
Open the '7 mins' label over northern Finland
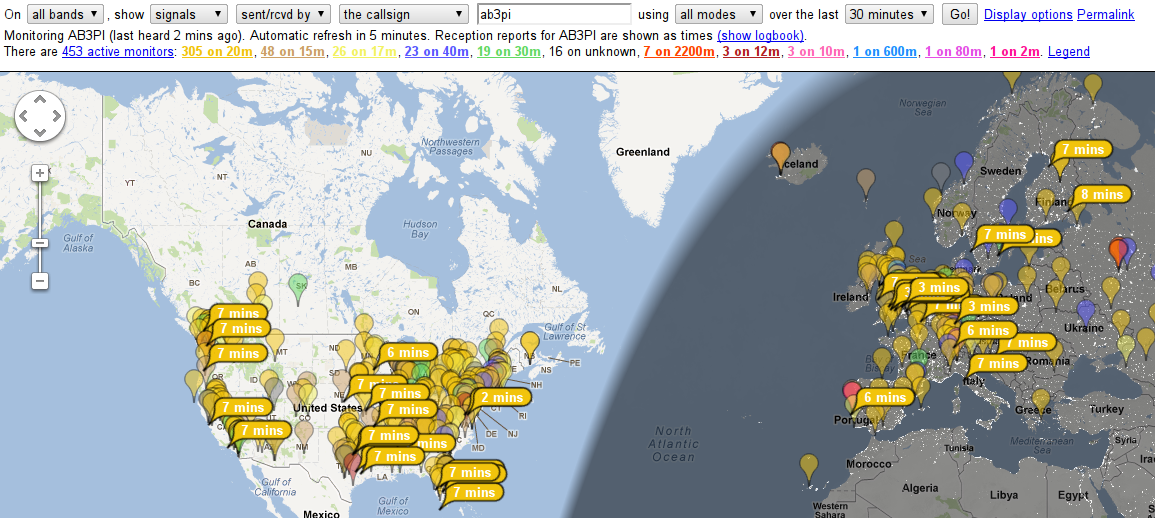point(1083,149)
